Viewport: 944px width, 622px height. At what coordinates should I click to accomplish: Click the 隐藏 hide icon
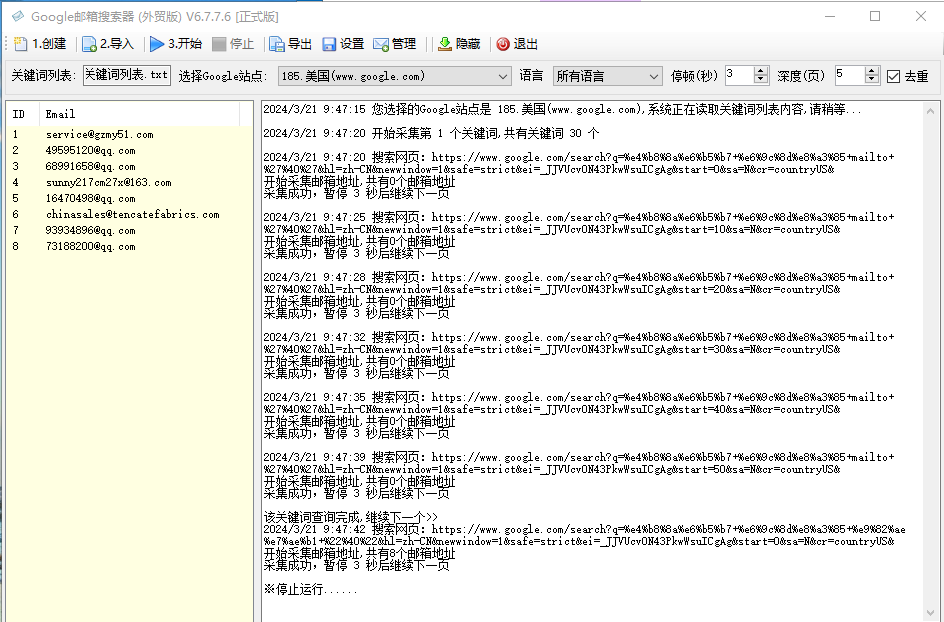444,44
